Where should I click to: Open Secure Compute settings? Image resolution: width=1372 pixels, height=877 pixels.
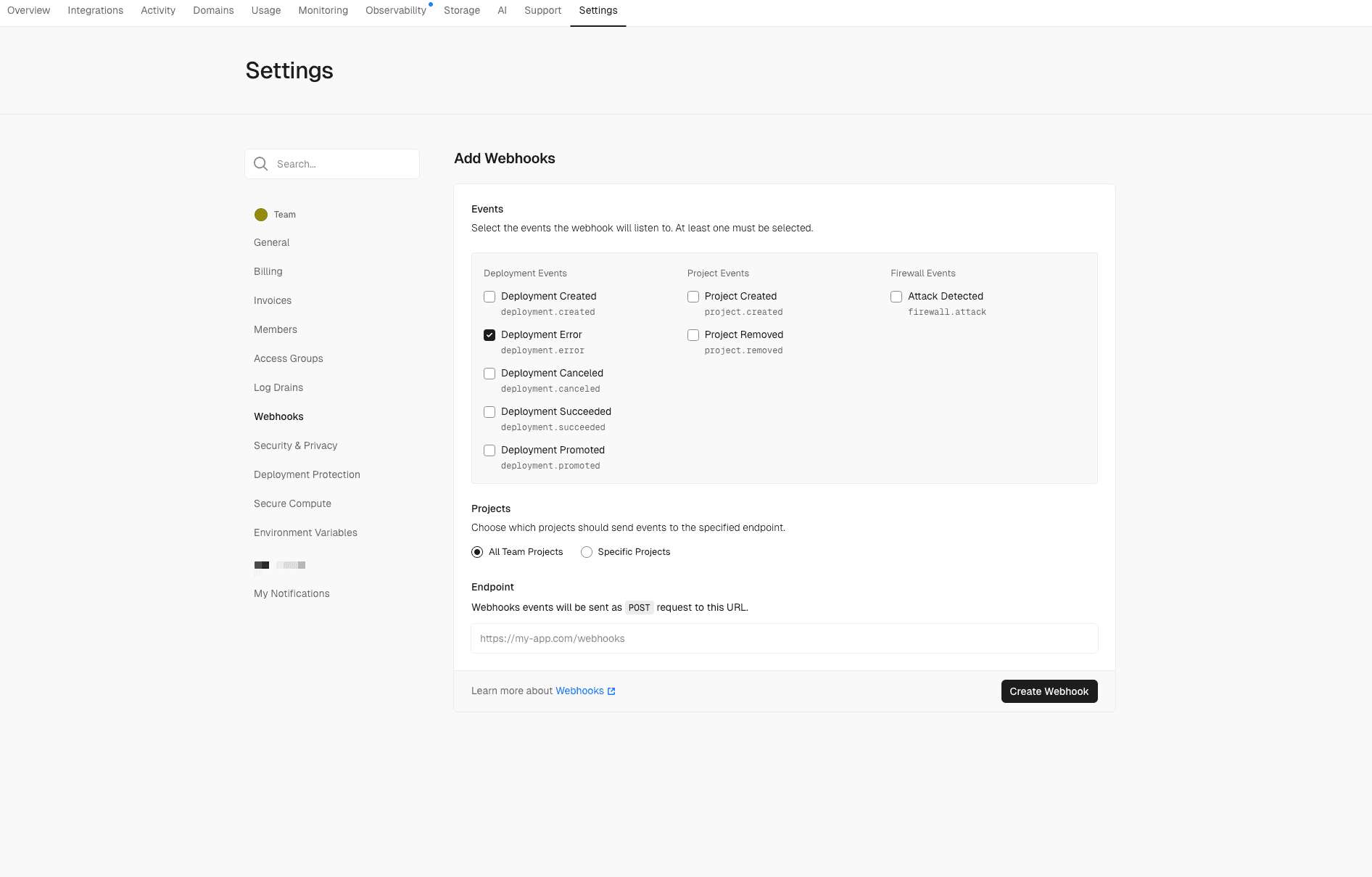click(x=293, y=503)
